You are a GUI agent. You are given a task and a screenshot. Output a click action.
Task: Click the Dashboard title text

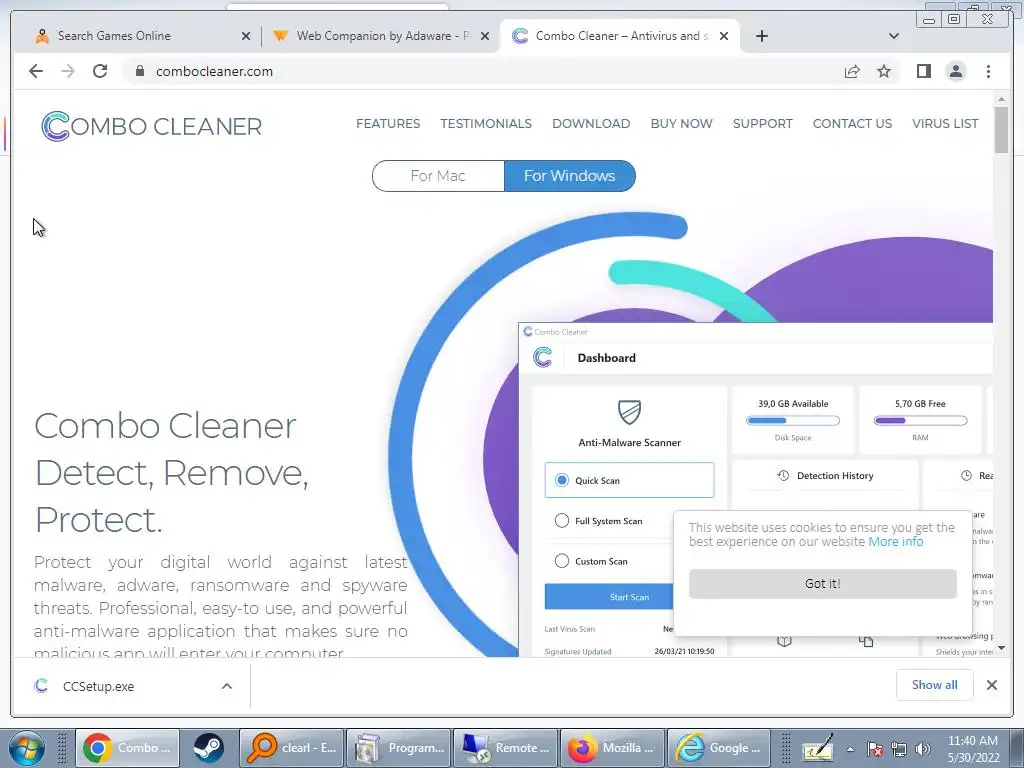point(606,358)
